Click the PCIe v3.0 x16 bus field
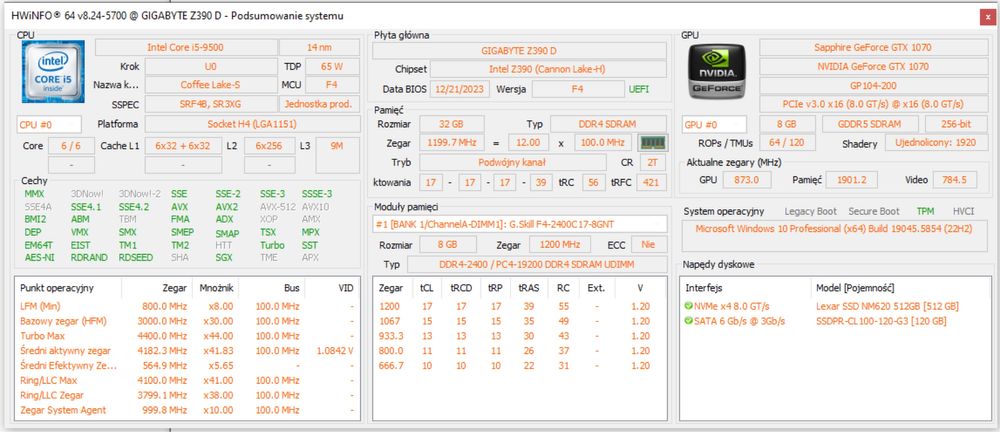The image size is (1000, 432). [872, 103]
